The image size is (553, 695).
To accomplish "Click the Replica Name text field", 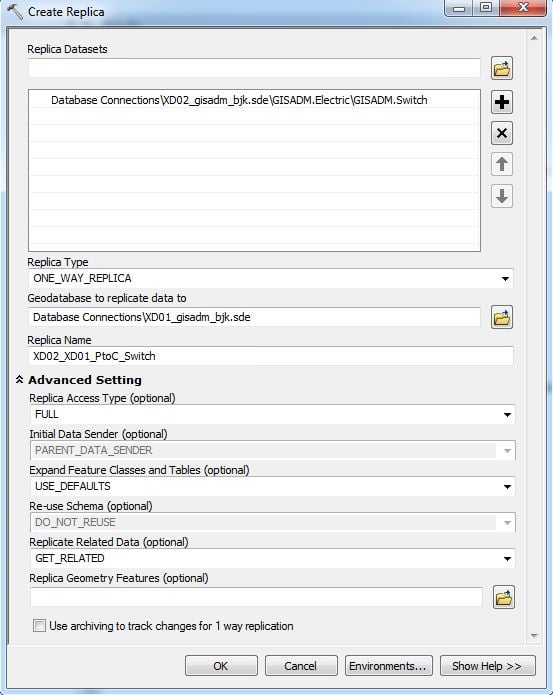I will coord(271,356).
